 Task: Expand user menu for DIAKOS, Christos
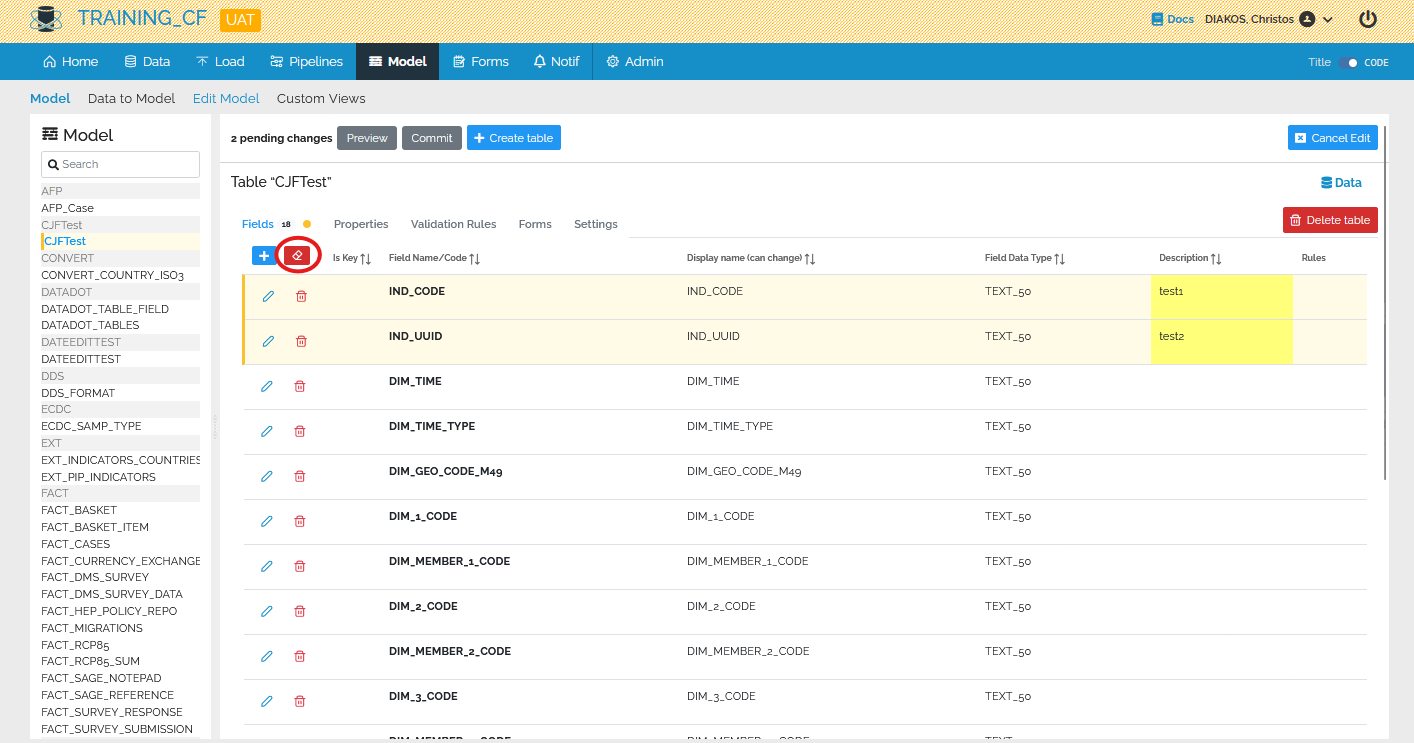[1328, 19]
